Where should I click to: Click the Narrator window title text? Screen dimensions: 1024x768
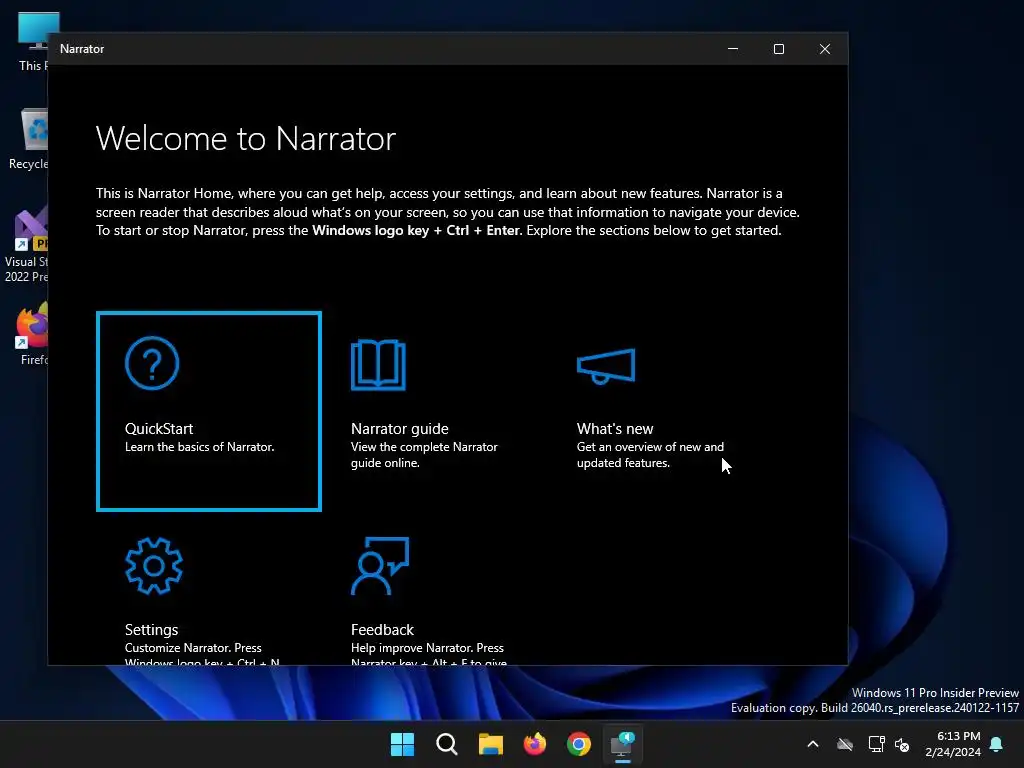tap(82, 49)
